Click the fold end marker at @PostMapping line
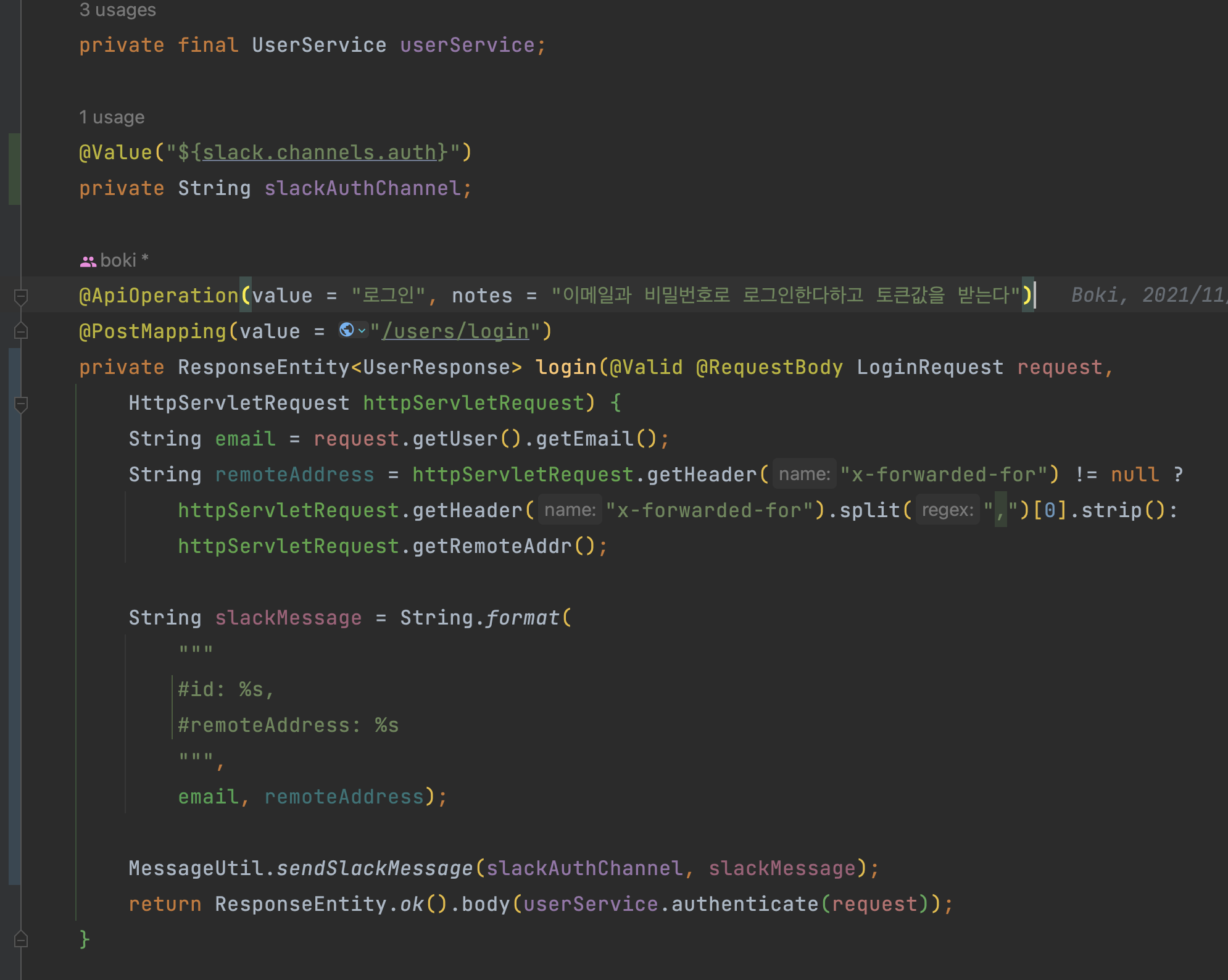 [x=20, y=331]
